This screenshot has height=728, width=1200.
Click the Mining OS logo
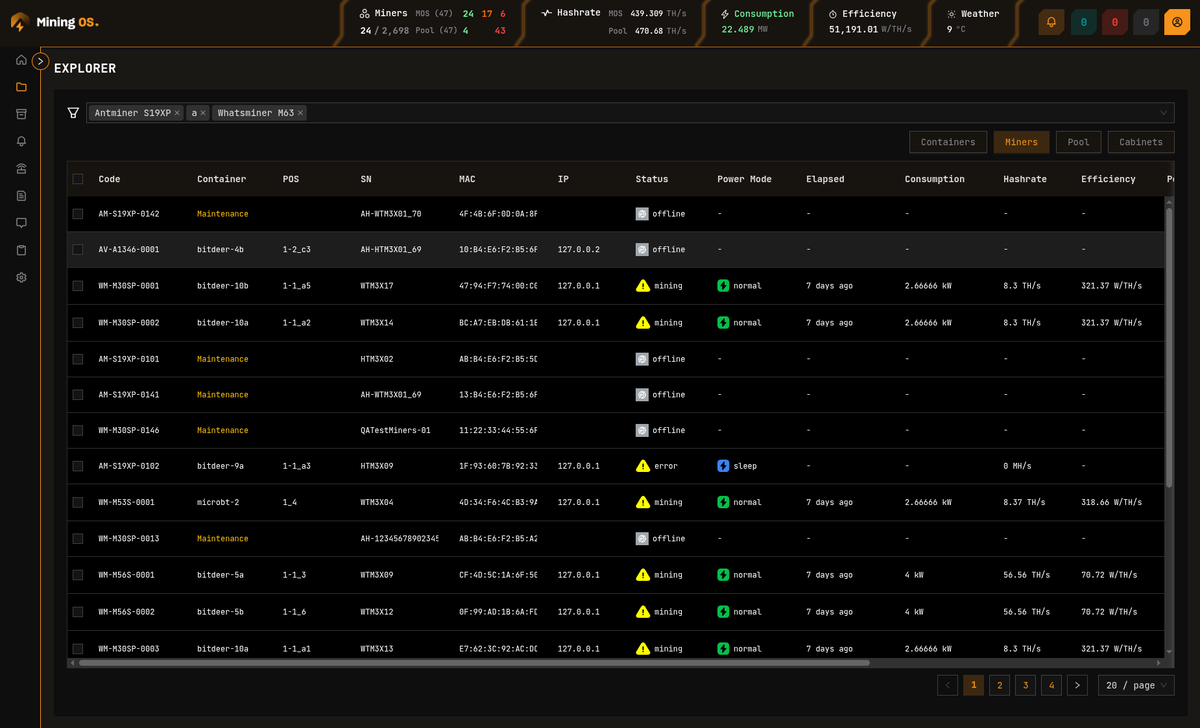55,22
